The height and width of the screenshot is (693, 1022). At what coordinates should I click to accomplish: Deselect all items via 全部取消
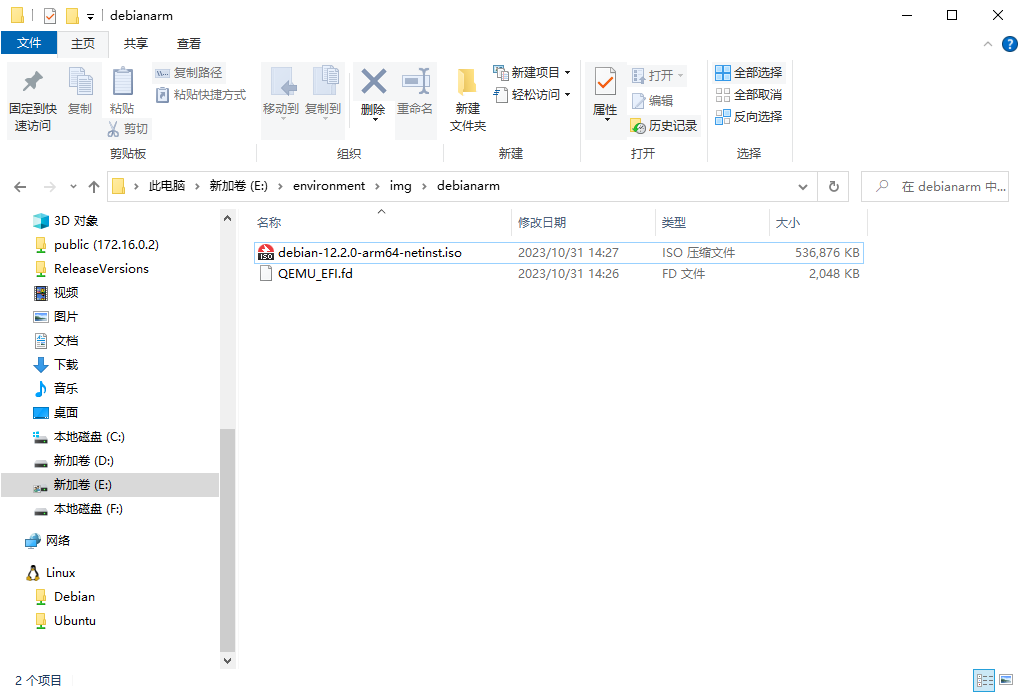click(748, 95)
